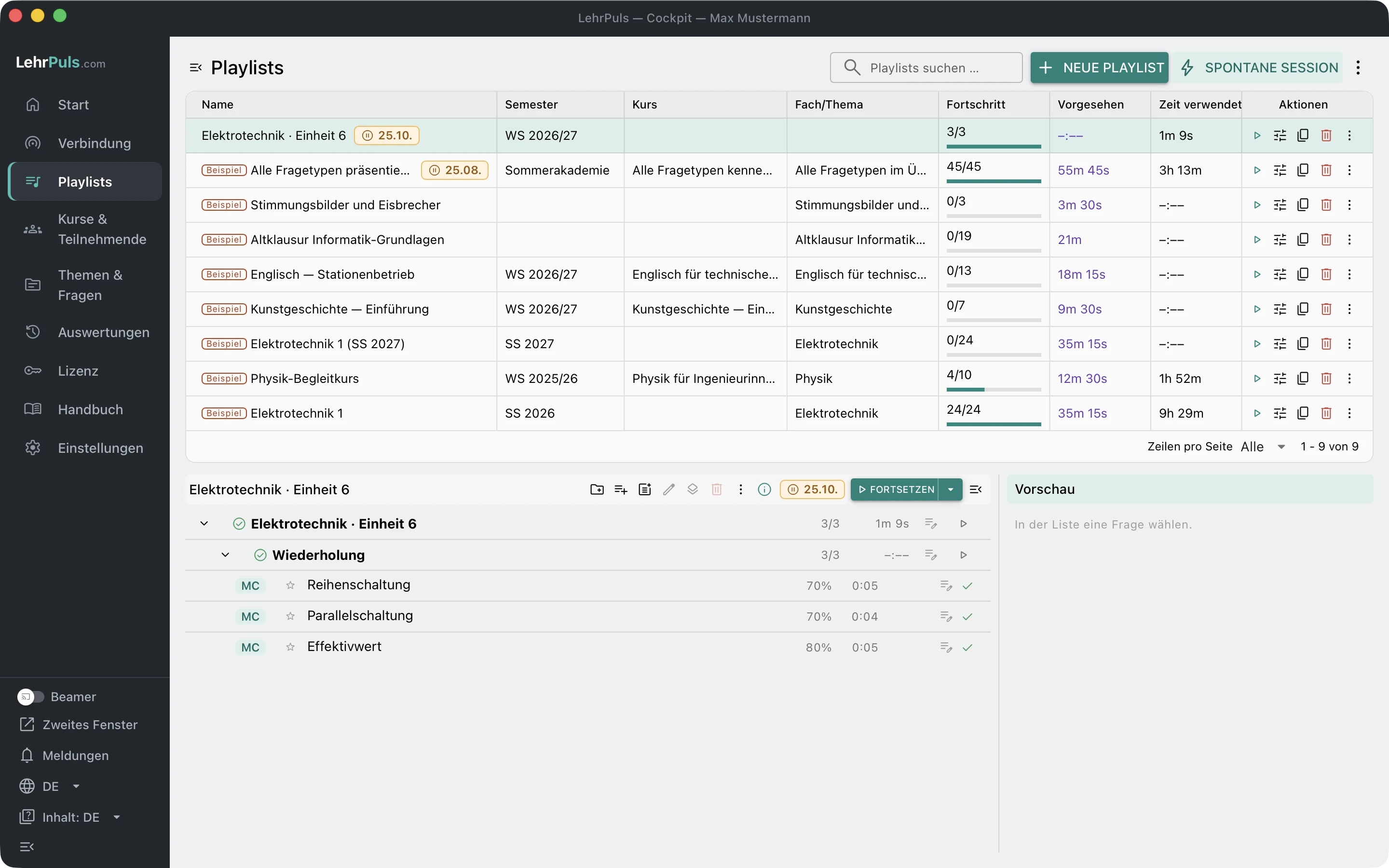Open Meldungen notifications
The width and height of the screenshot is (1389, 868).
click(x=64, y=756)
